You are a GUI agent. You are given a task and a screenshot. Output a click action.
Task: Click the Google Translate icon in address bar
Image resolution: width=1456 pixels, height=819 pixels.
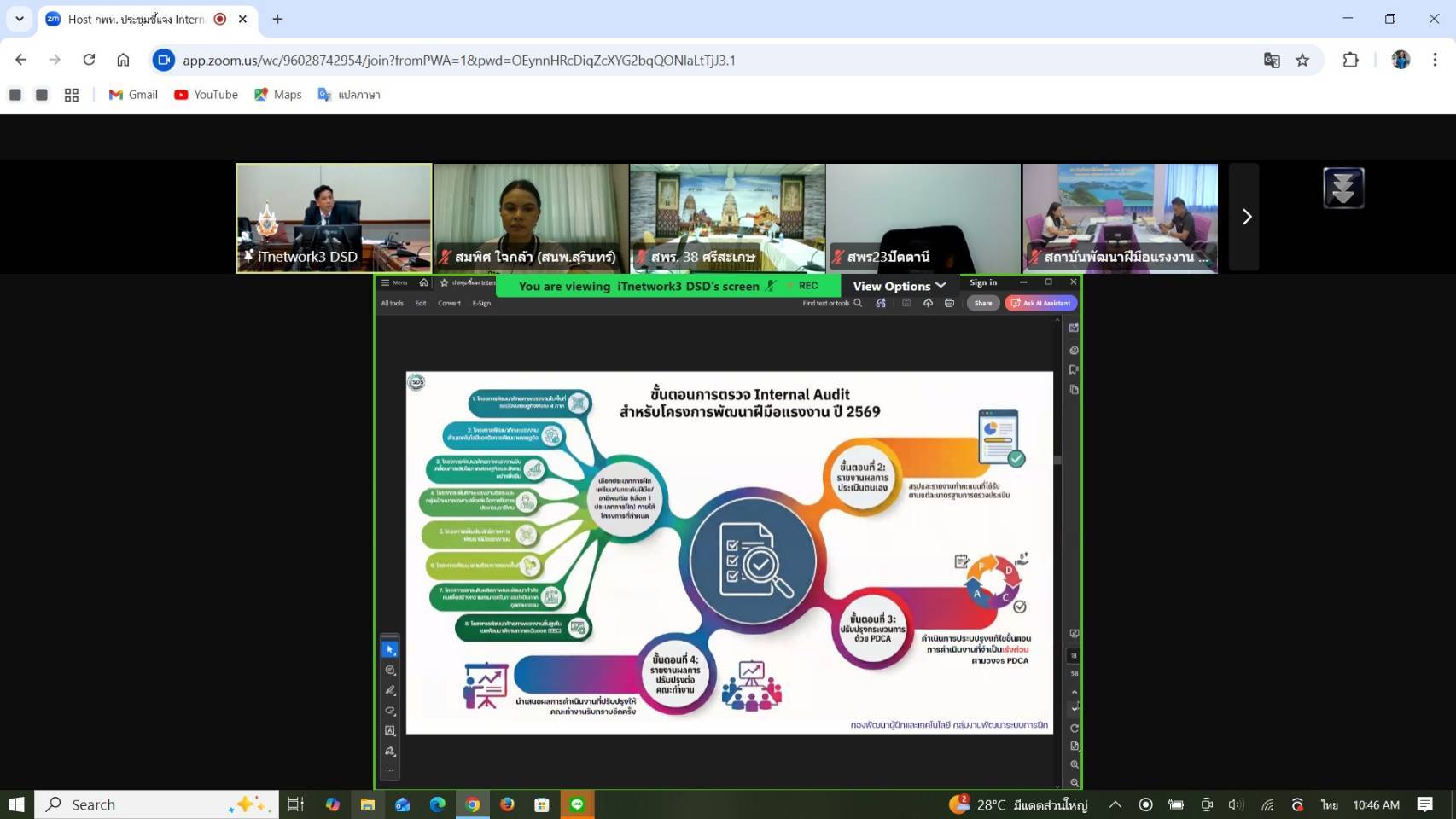(1272, 60)
